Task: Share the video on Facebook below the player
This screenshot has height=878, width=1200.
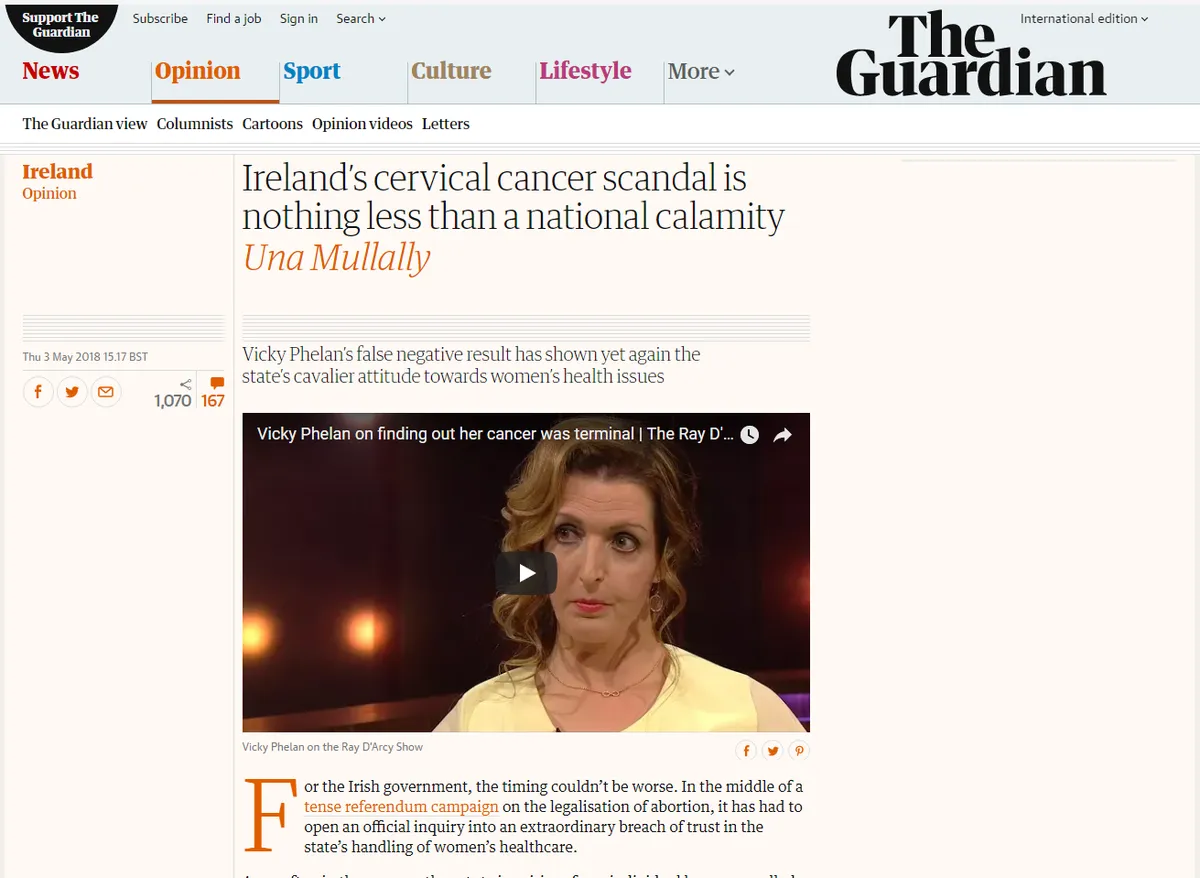Action: tap(746, 750)
